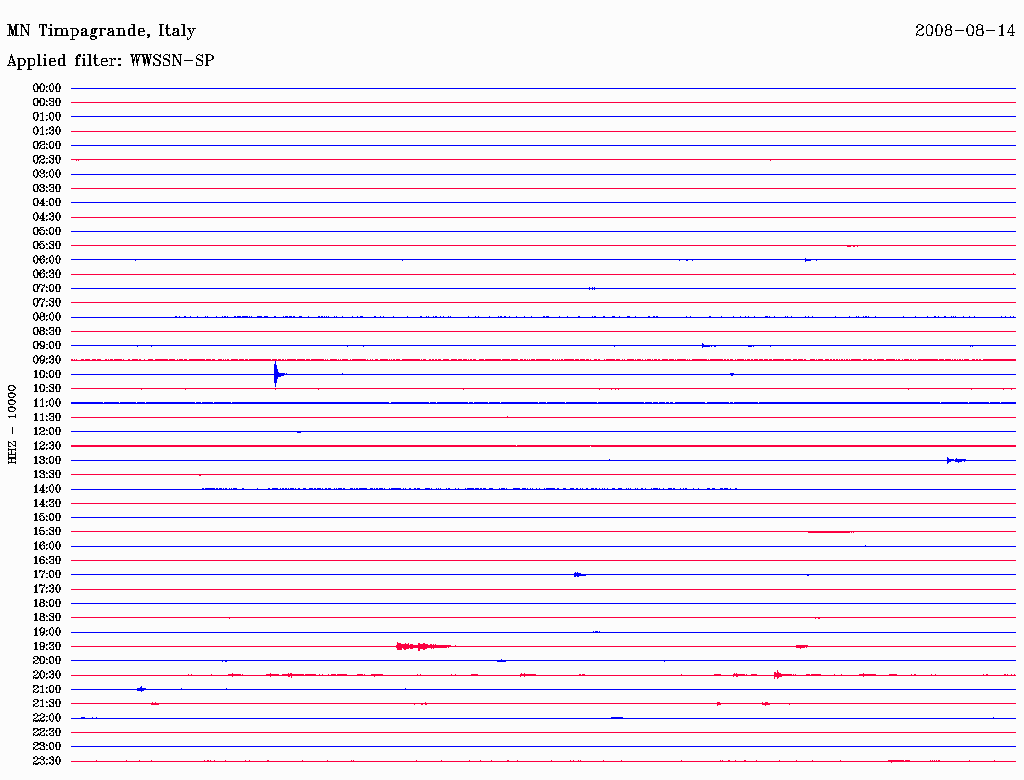Viewport: 1024px width, 780px height.
Task: Click the blue event at start of 21:00 trace
Action: point(142,689)
